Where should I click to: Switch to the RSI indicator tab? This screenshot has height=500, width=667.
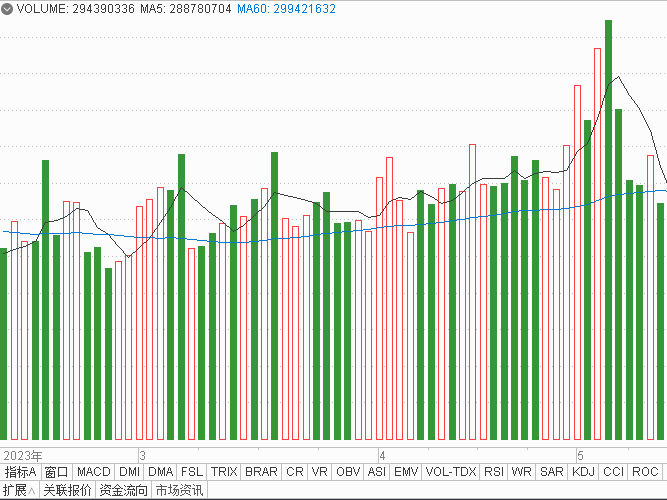point(494,472)
